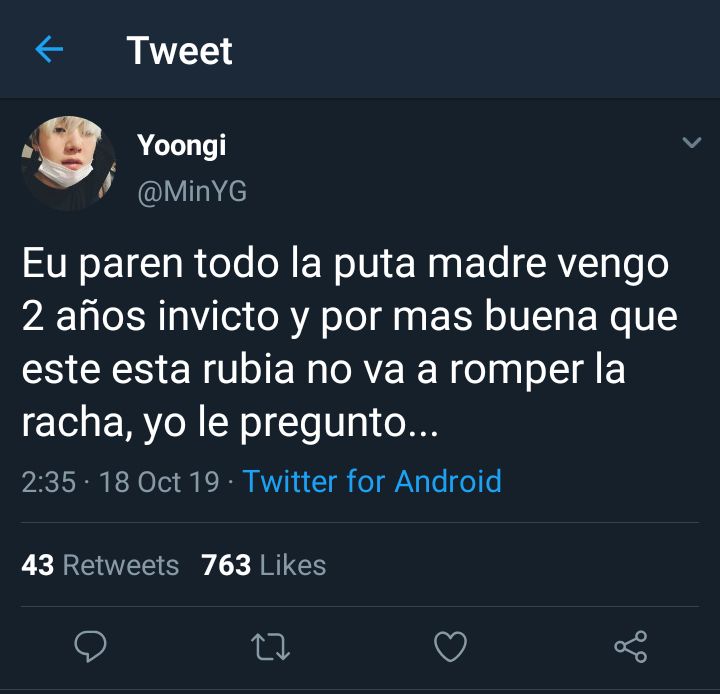Retweet using the looping arrows icon
The height and width of the screenshot is (694, 720).
tap(270, 647)
